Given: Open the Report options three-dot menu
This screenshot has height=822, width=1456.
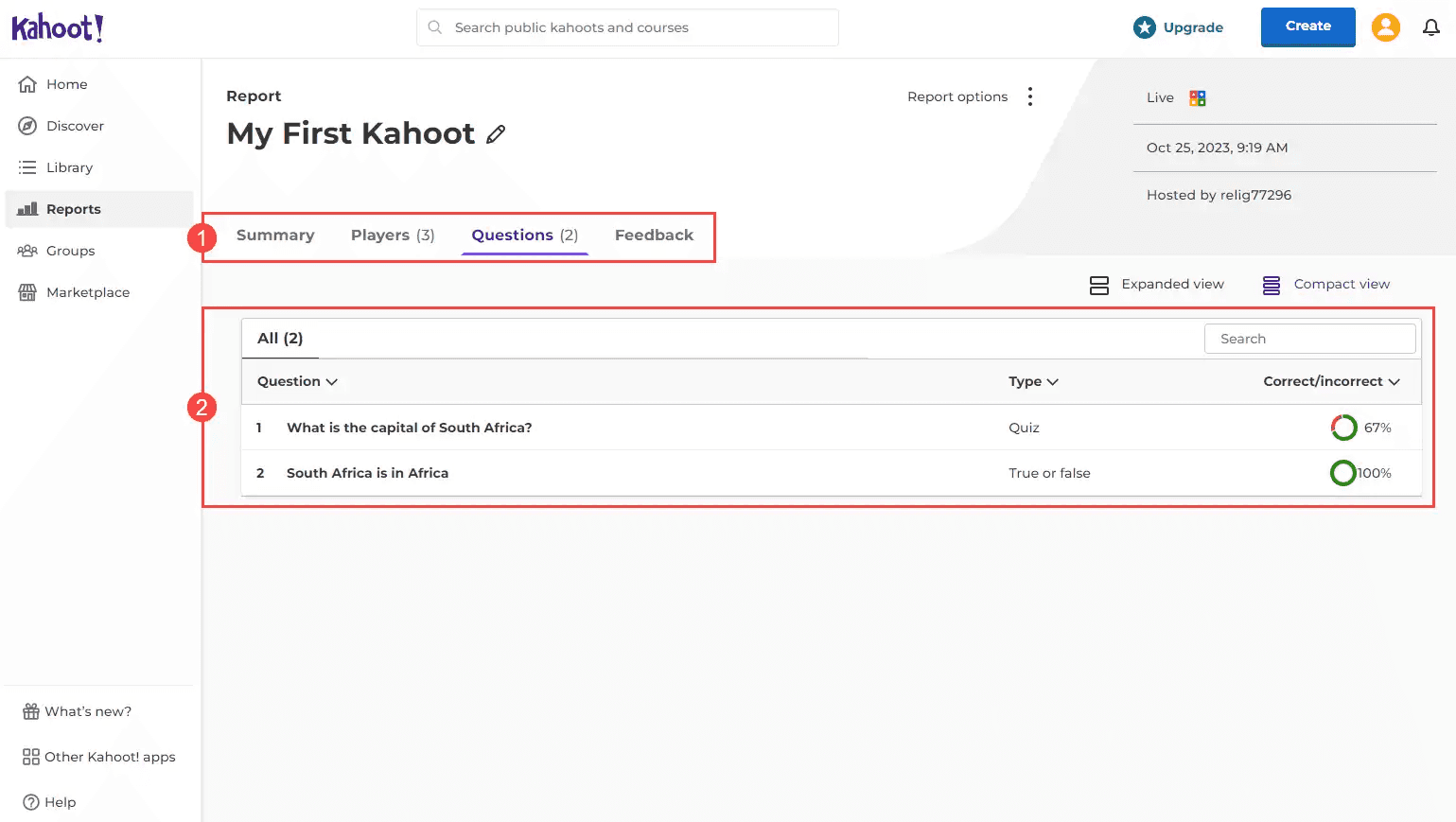Looking at the screenshot, I should point(1030,96).
